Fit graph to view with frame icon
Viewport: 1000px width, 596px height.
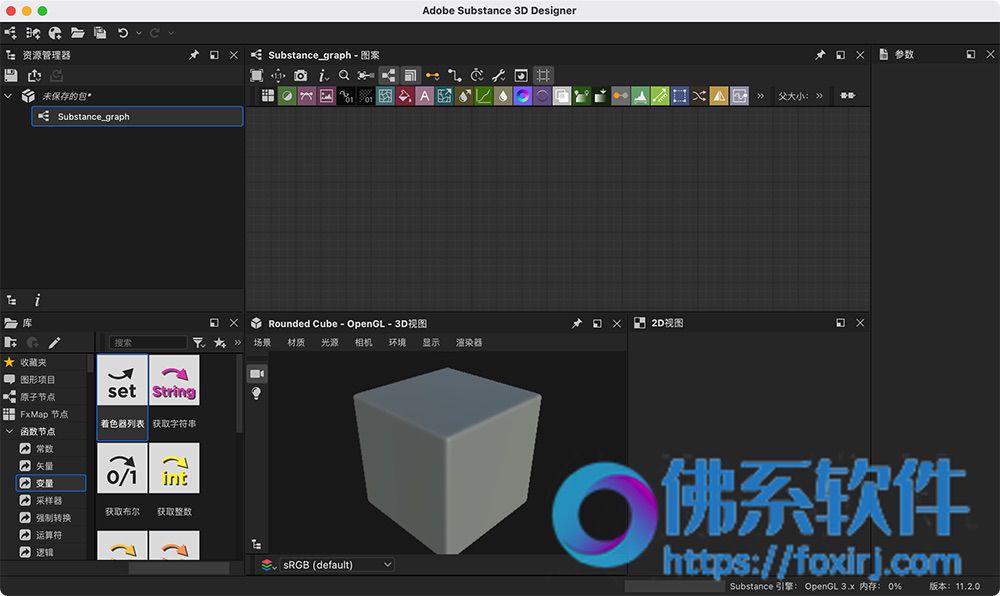tap(256, 75)
